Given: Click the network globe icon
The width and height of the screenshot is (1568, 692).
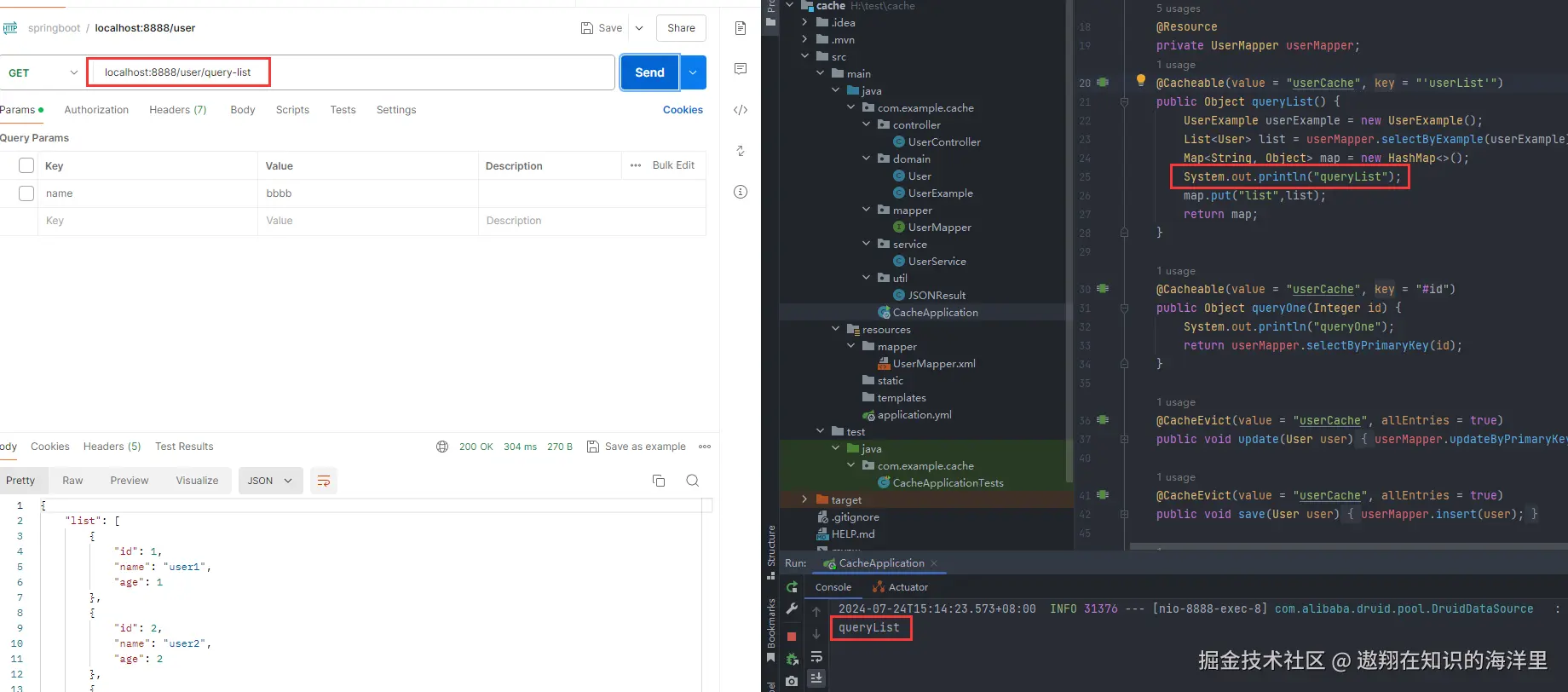Looking at the screenshot, I should point(442,447).
